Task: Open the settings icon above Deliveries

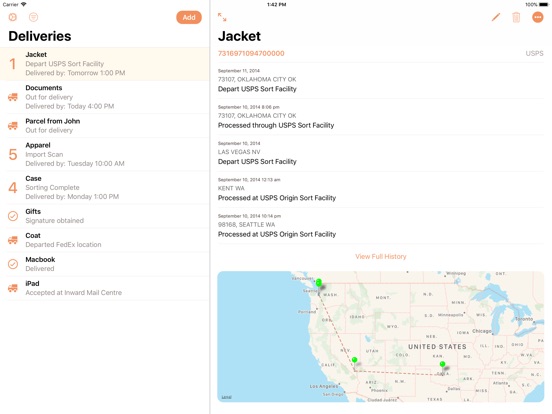Action: pyautogui.click(x=13, y=17)
